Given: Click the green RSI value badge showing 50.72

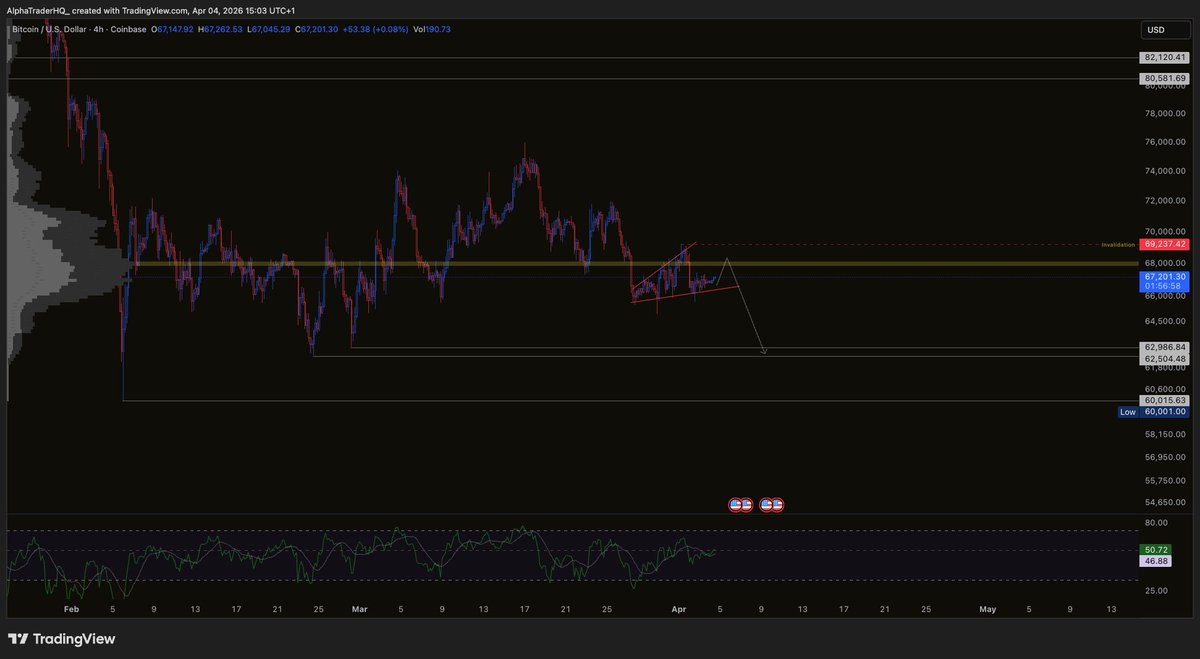Looking at the screenshot, I should pyautogui.click(x=1155, y=549).
